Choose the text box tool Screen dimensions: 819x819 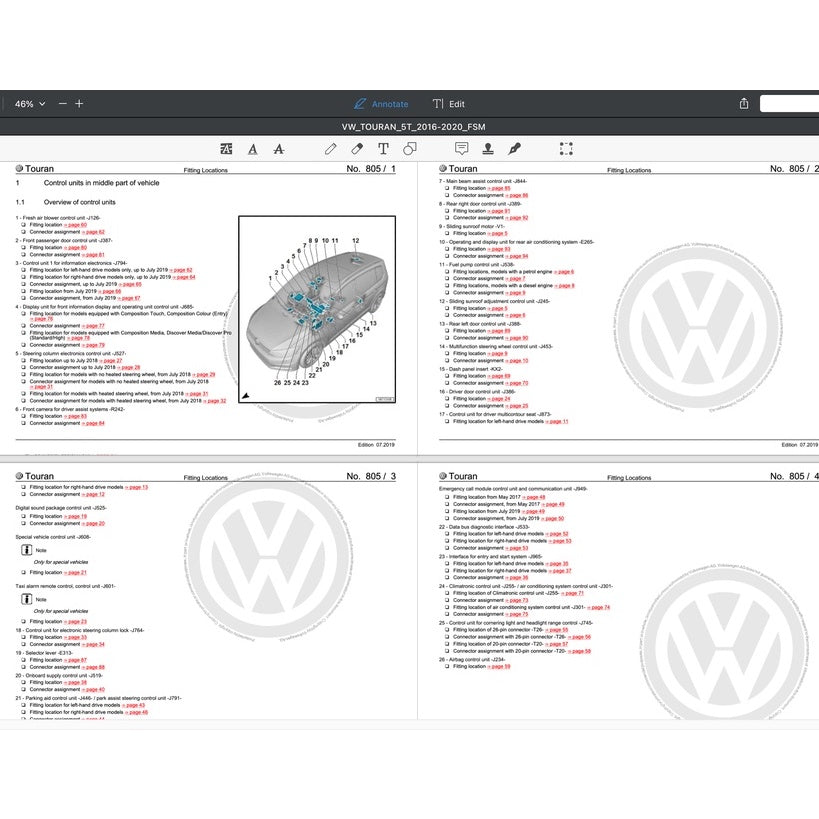pyautogui.click(x=383, y=148)
